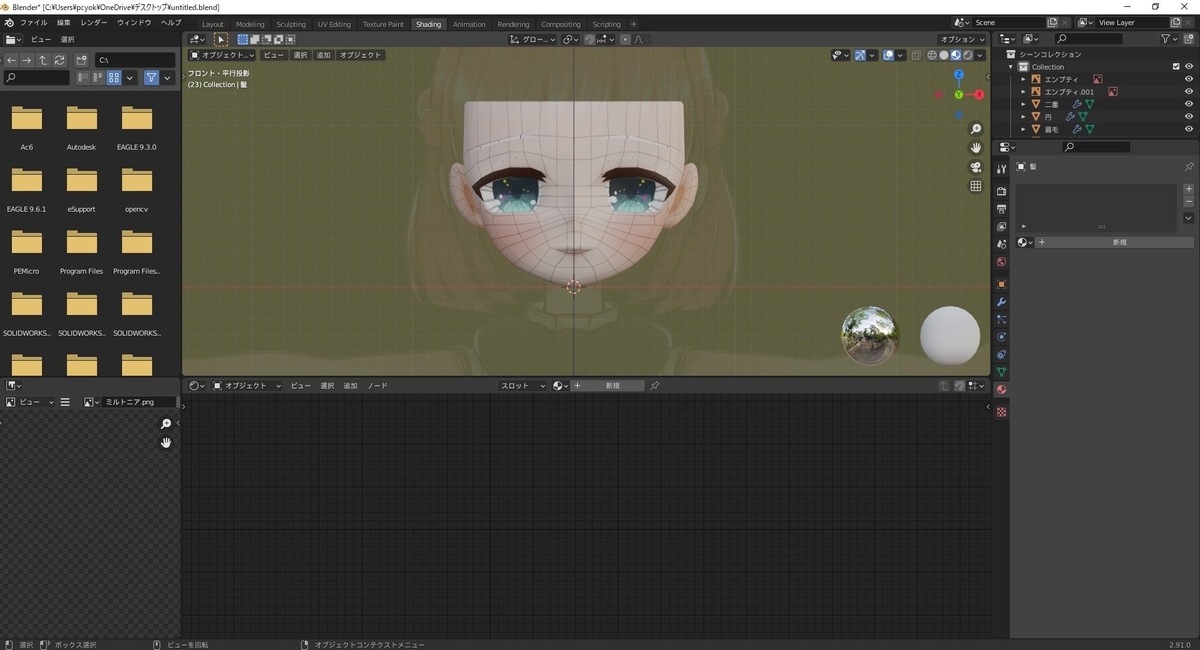Open the Object properties tab
The image size is (1200, 650).
1001,284
